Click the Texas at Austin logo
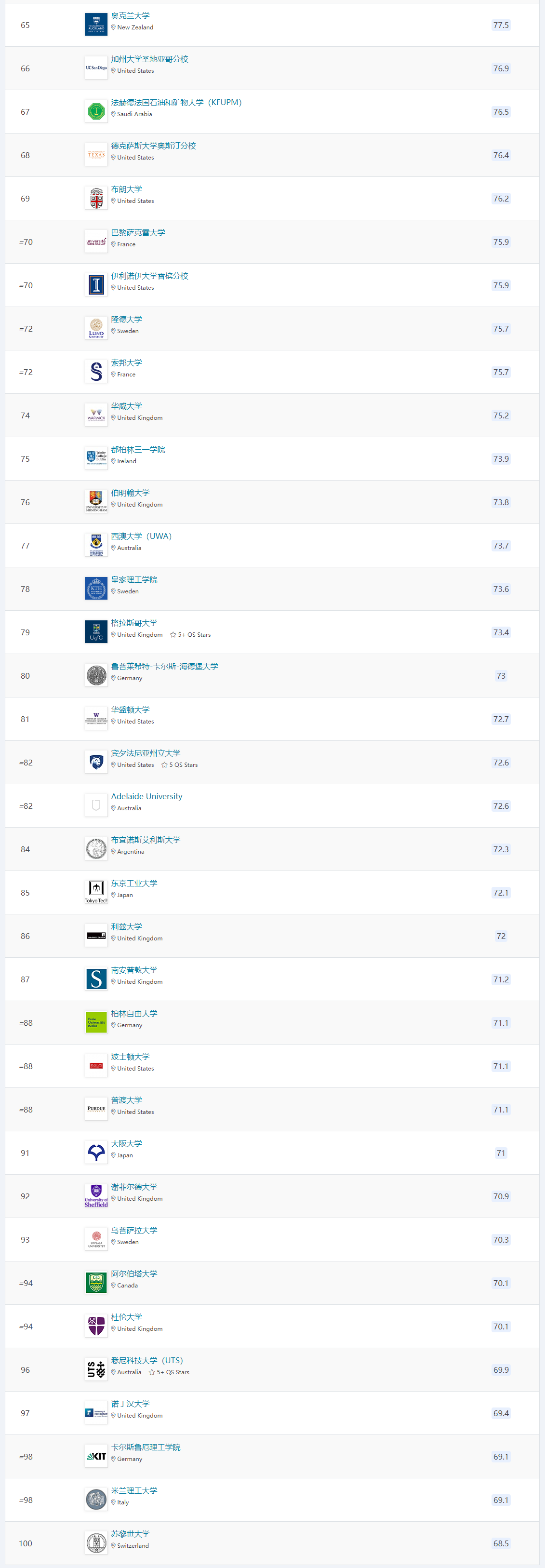Image resolution: width=545 pixels, height=1568 pixels. pos(96,155)
